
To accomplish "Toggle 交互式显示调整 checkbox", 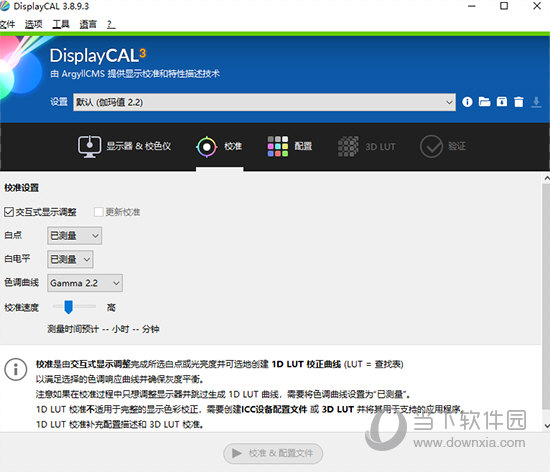I will (x=9, y=212).
